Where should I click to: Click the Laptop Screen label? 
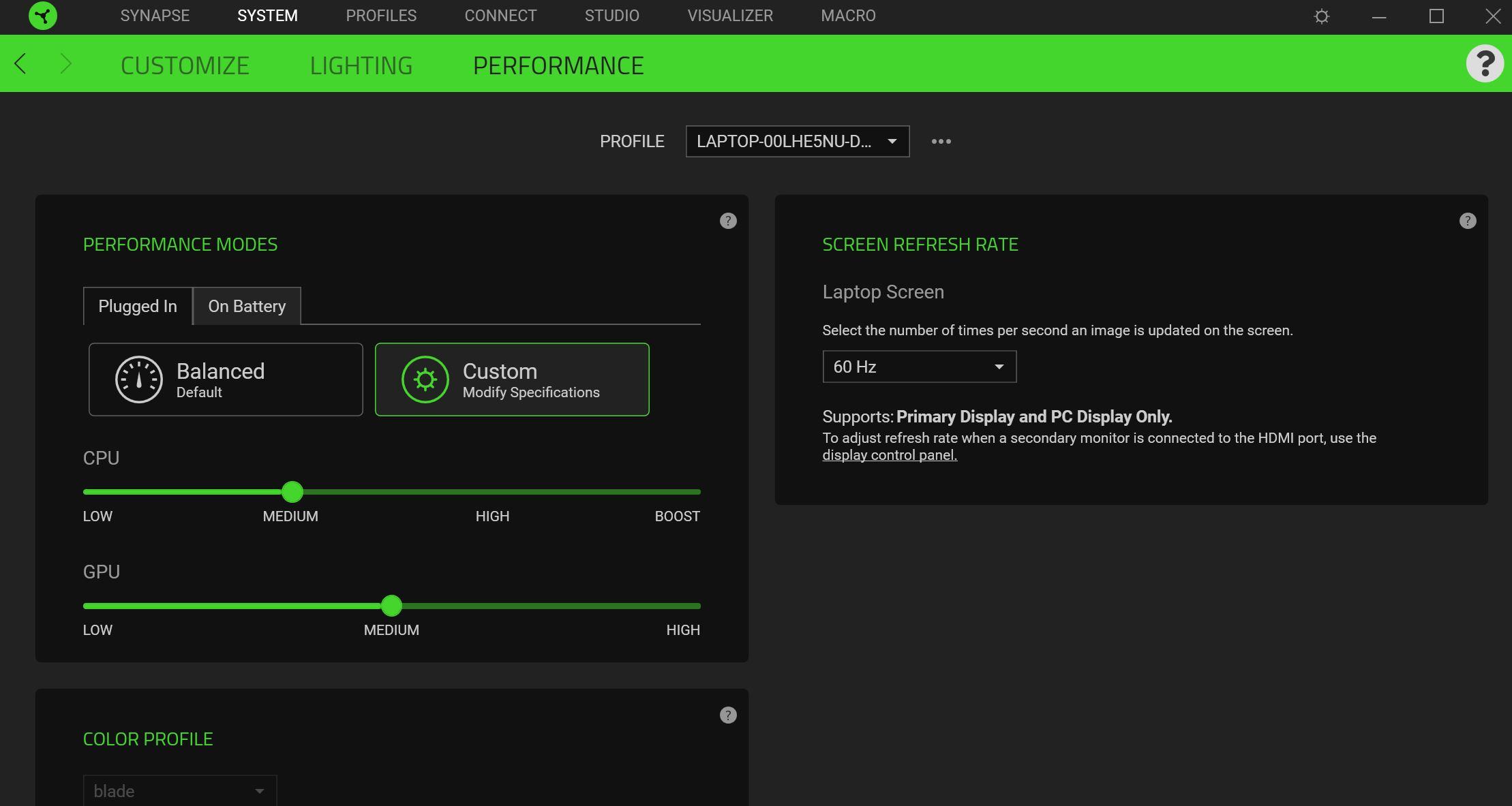click(883, 292)
